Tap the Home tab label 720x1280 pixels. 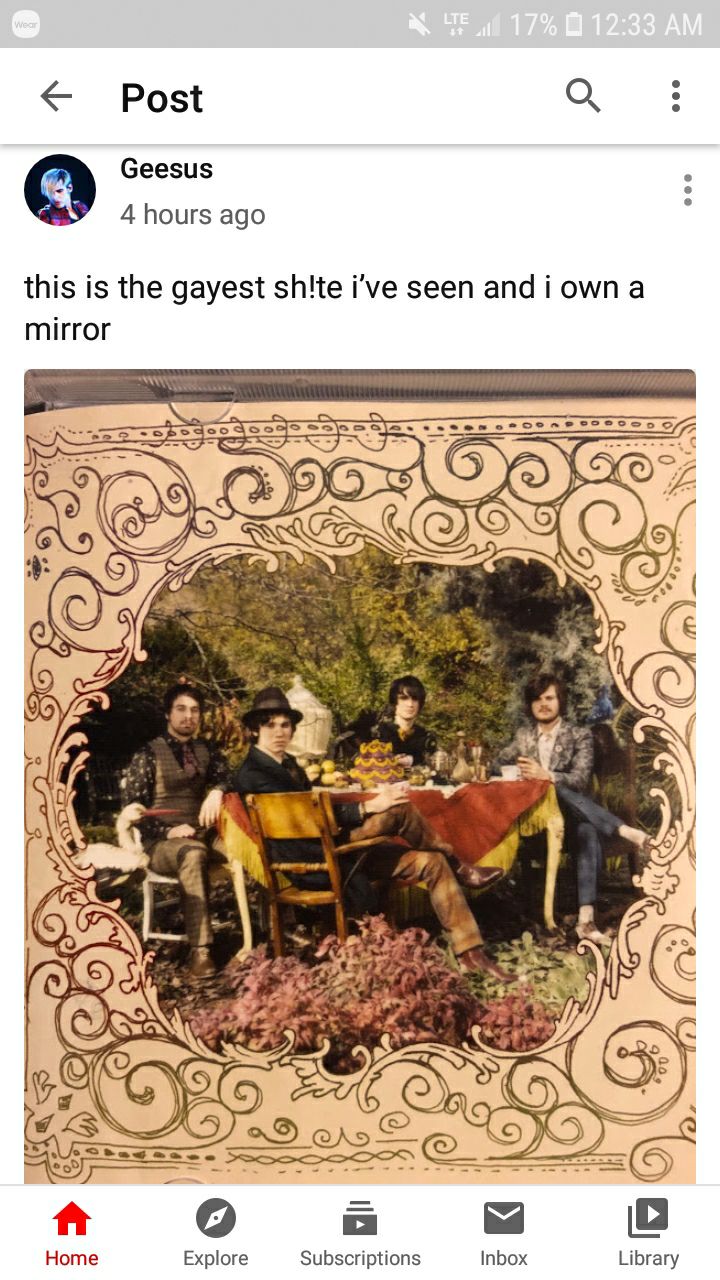(72, 1258)
